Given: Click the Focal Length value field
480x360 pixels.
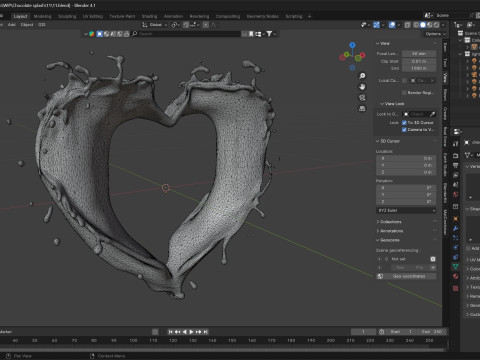Looking at the screenshot, I should 419,54.
